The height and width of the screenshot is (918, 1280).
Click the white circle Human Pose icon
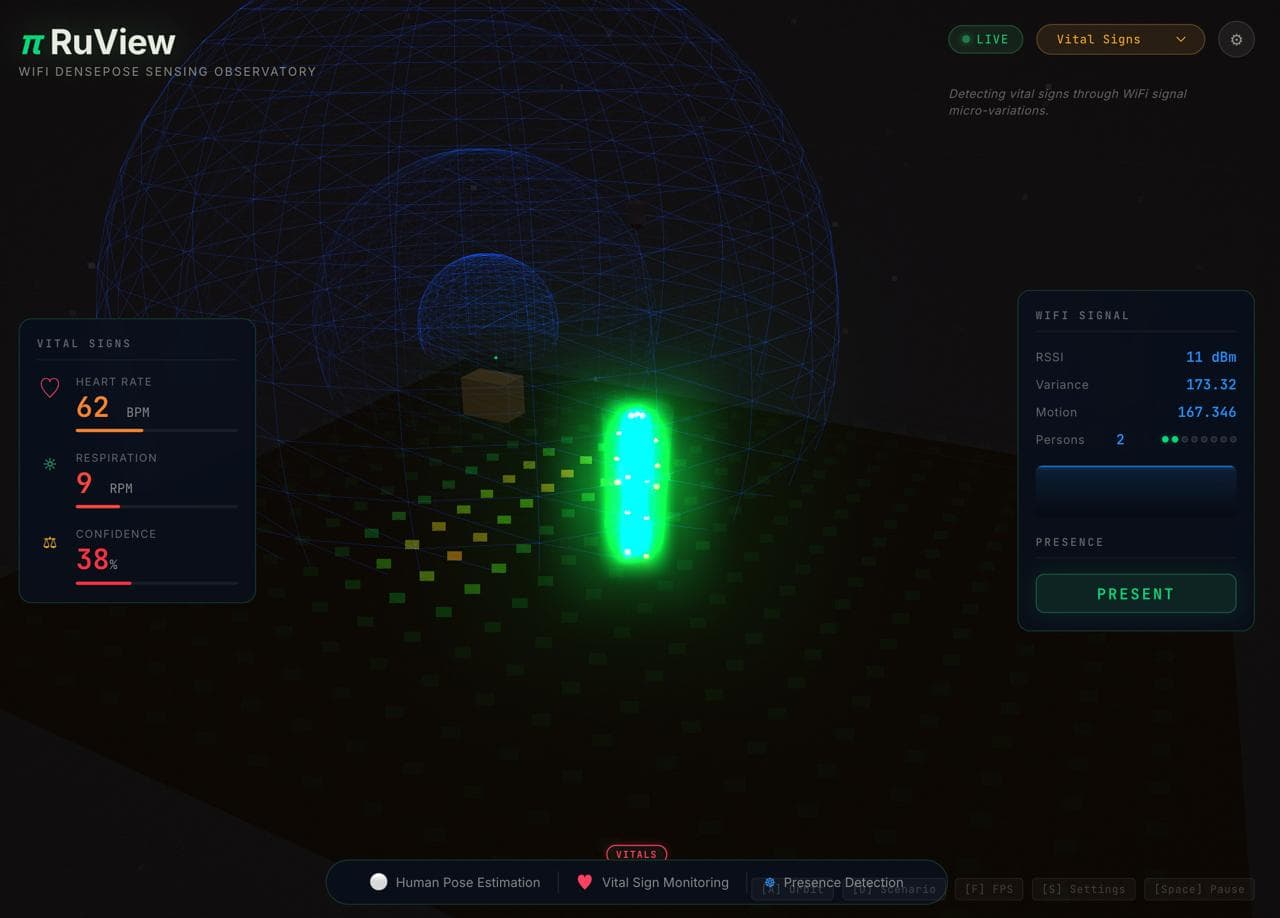(x=378, y=882)
